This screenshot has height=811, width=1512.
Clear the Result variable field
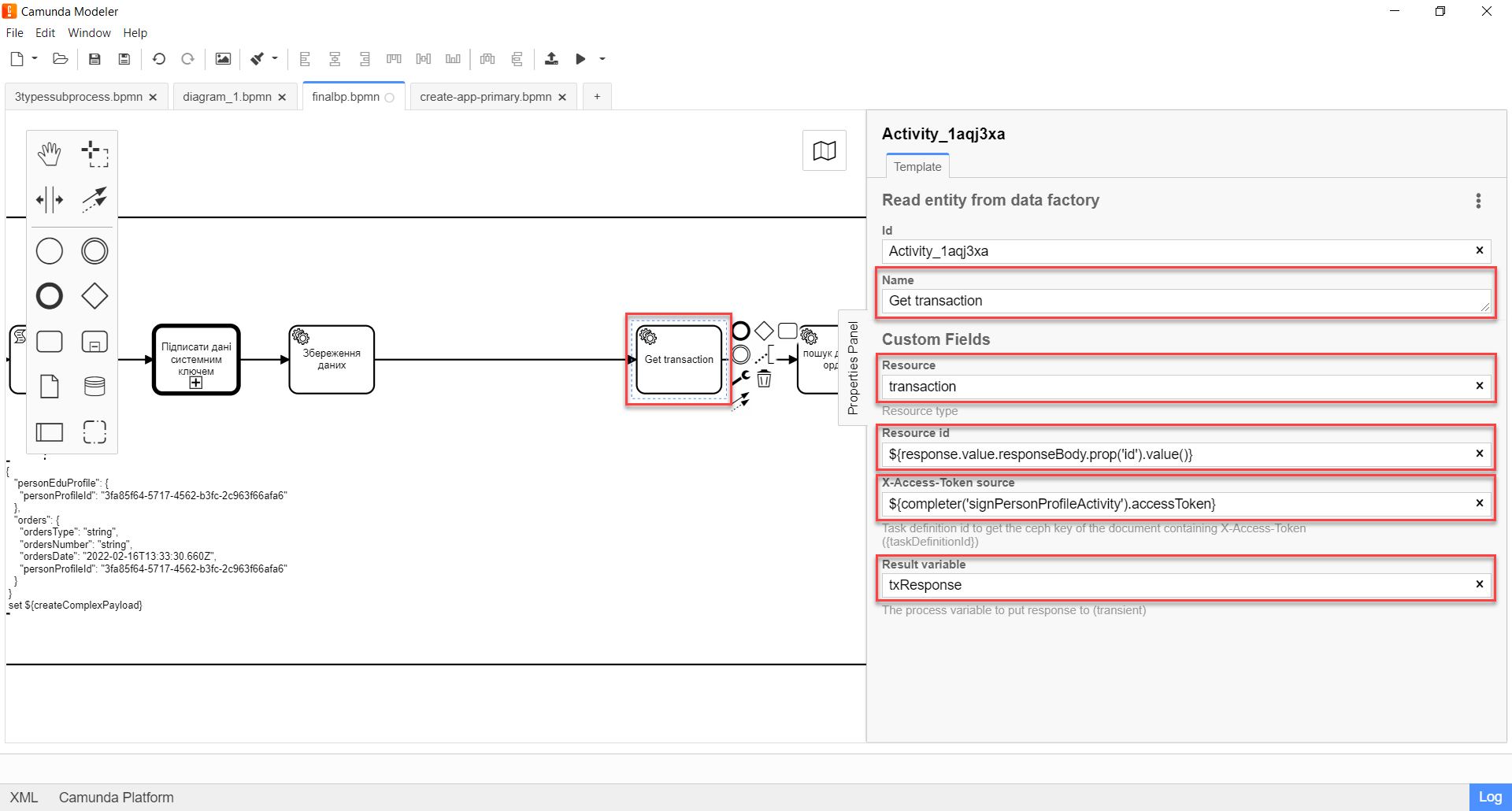1479,584
